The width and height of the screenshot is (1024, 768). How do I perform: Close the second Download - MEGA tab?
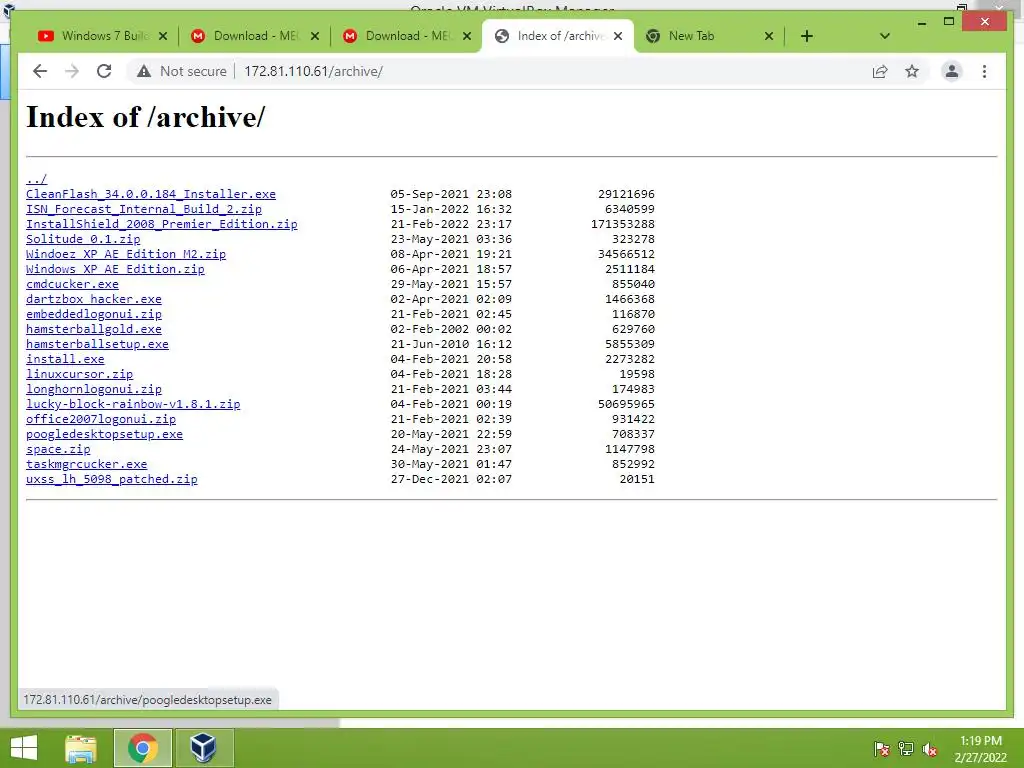467,36
